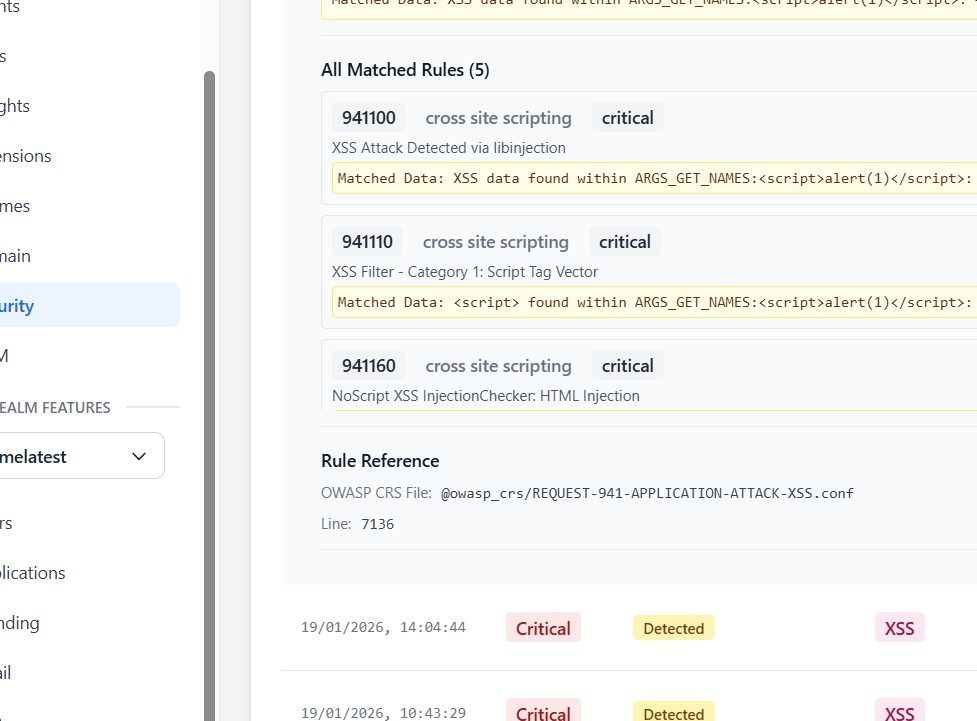
Task: Click XSS badge on 10:43:29 event
Action: (899, 712)
